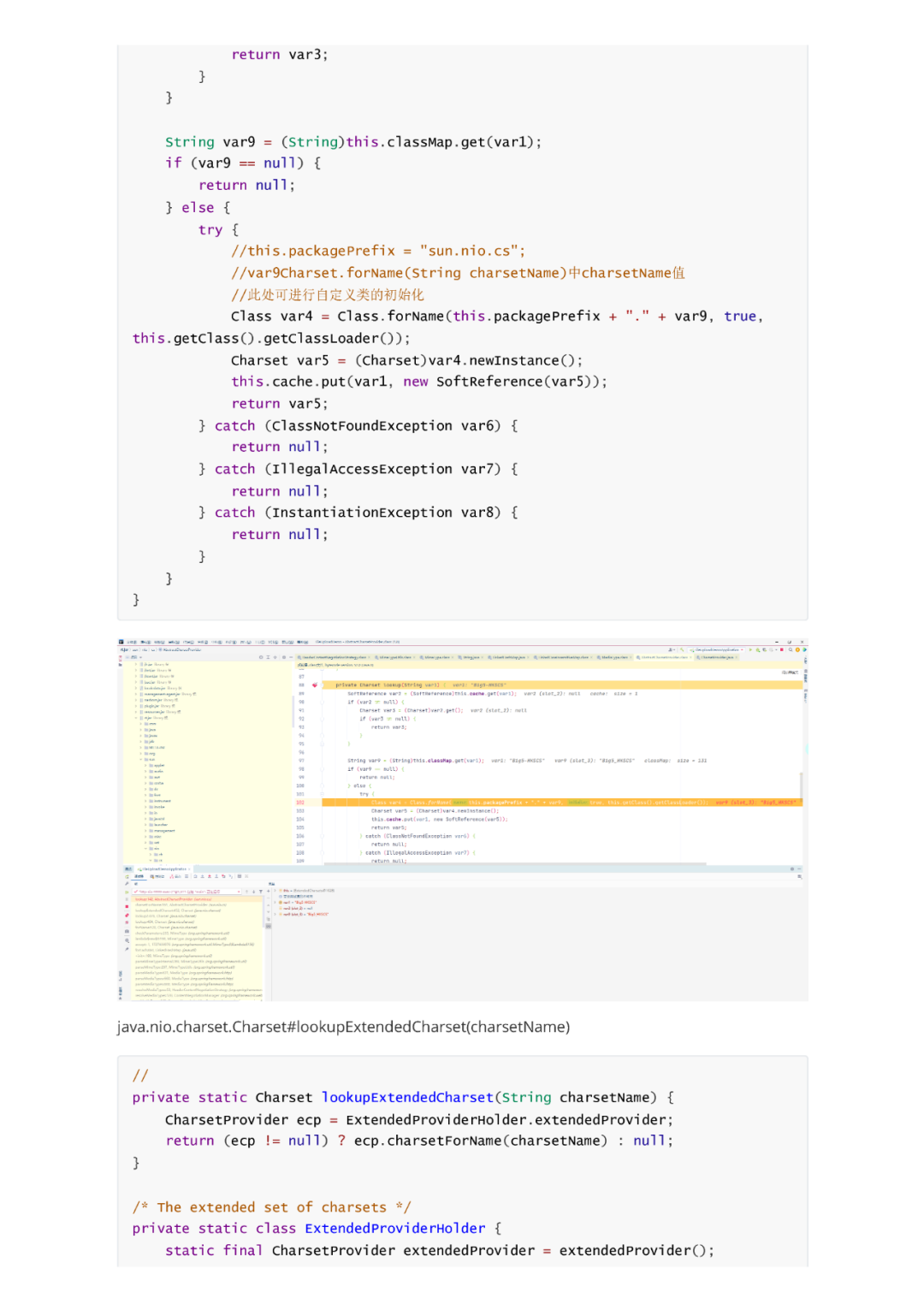Image resolution: width=924 pixels, height=1310 pixels.
Task: Click the Chinese comment '//此处可进行自定义类的初始化'
Action: pyautogui.click(x=327, y=294)
